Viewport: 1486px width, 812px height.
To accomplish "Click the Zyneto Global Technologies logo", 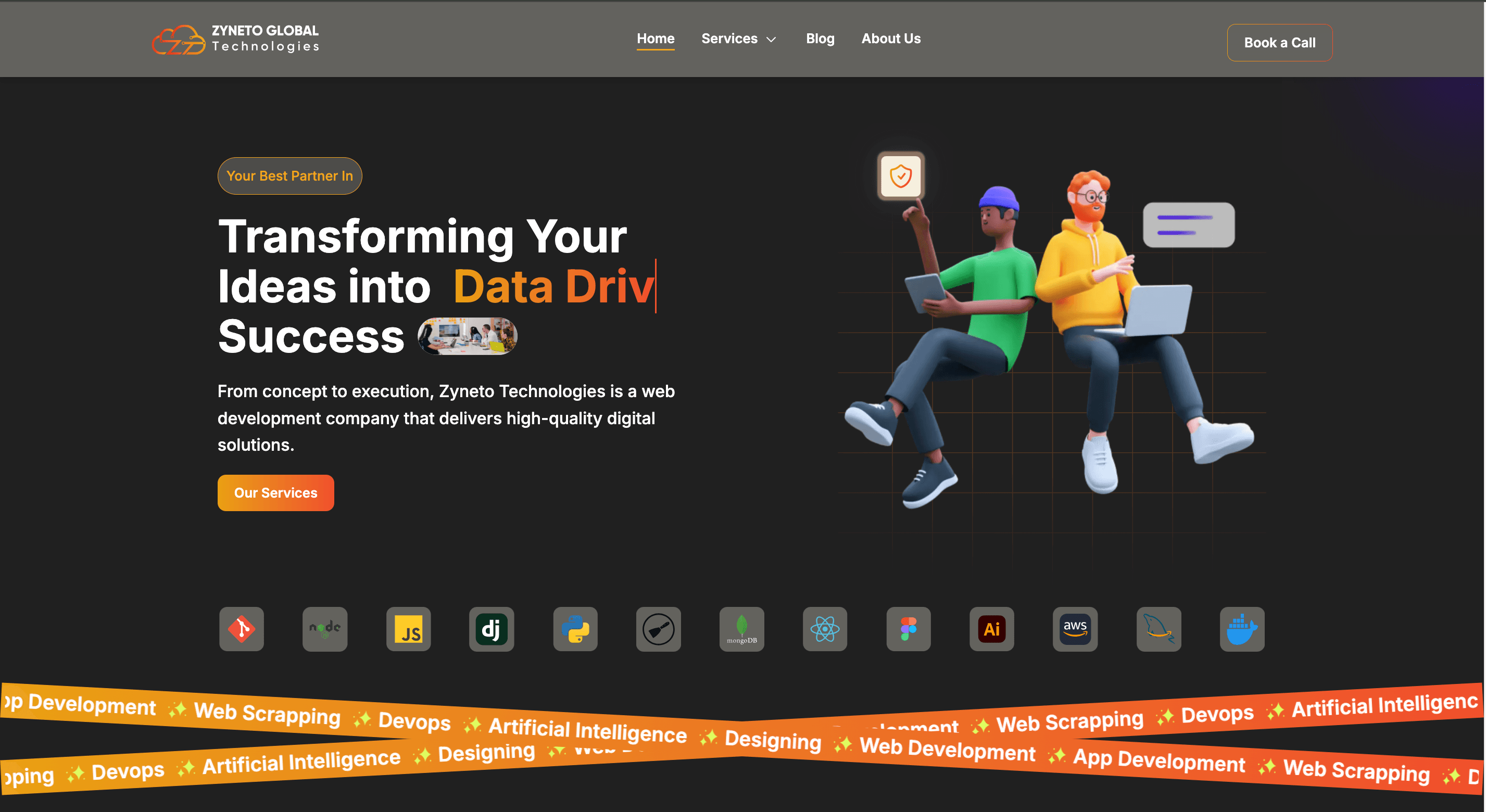I will 235,39.
